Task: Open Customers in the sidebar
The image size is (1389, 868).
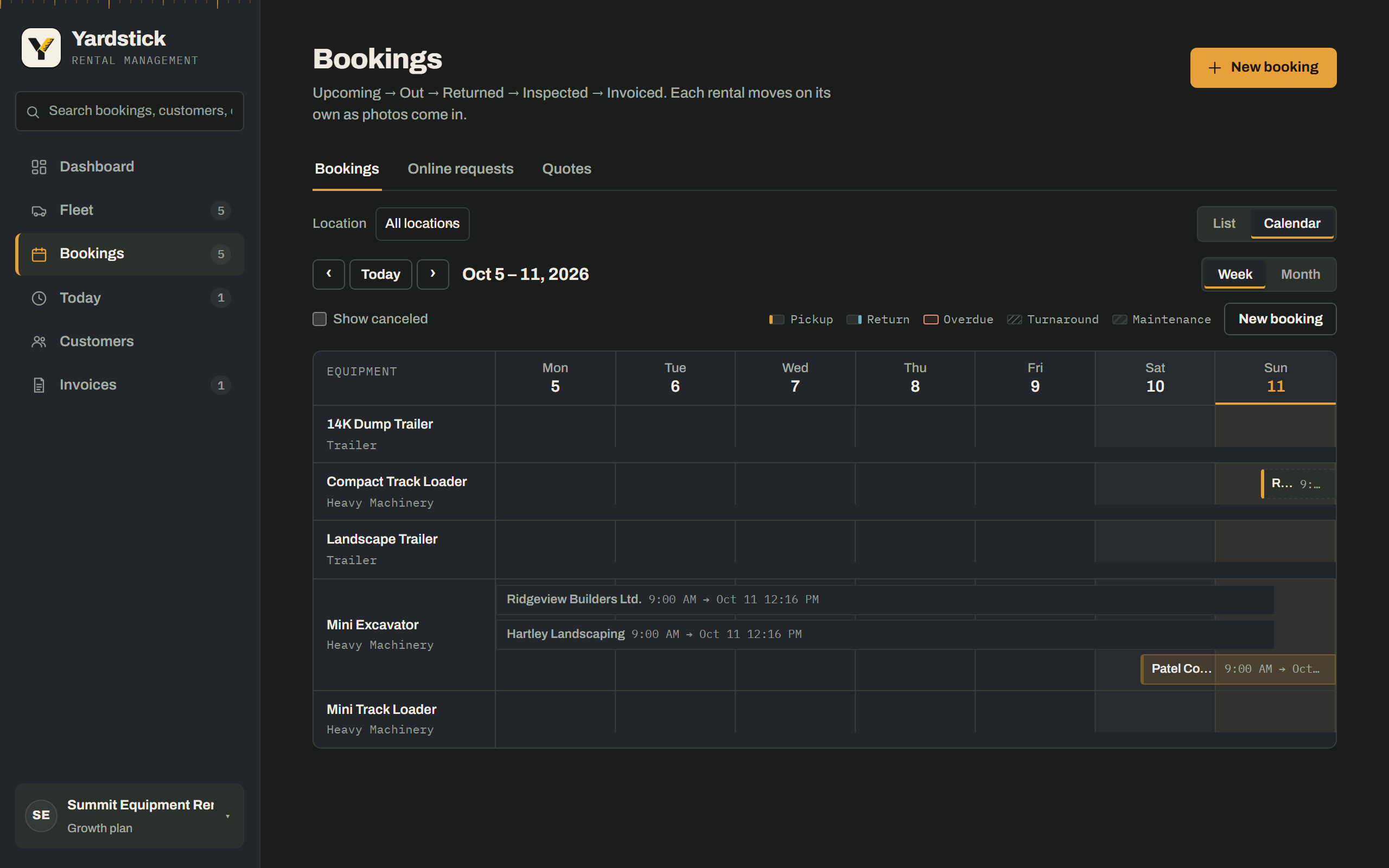Action: point(130,342)
